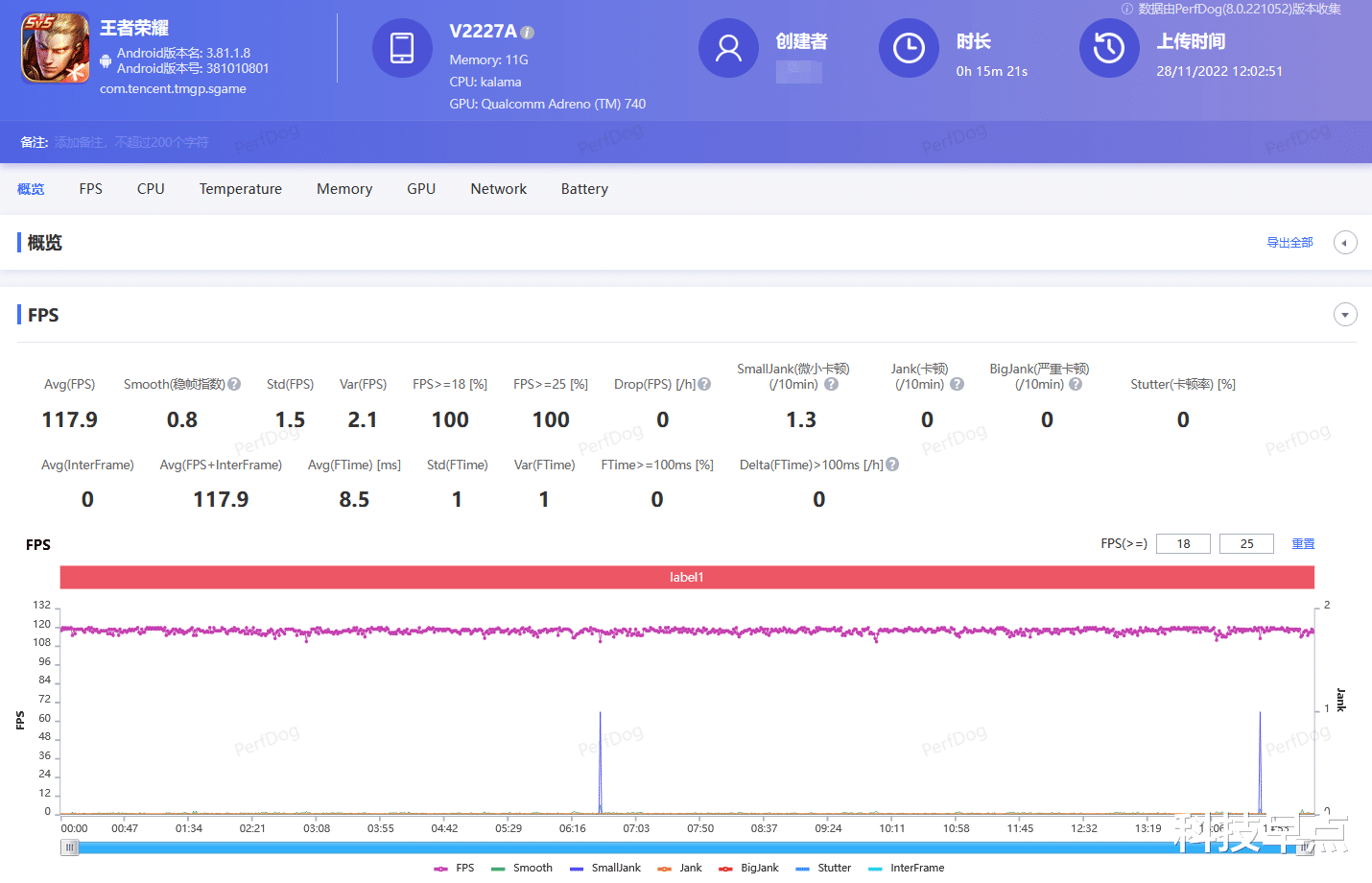Click the 重置 reset link

tap(1303, 544)
